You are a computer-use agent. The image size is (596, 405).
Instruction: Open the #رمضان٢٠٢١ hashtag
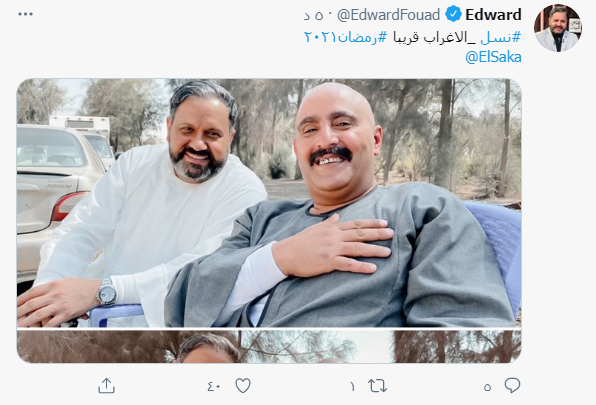(x=346, y=36)
